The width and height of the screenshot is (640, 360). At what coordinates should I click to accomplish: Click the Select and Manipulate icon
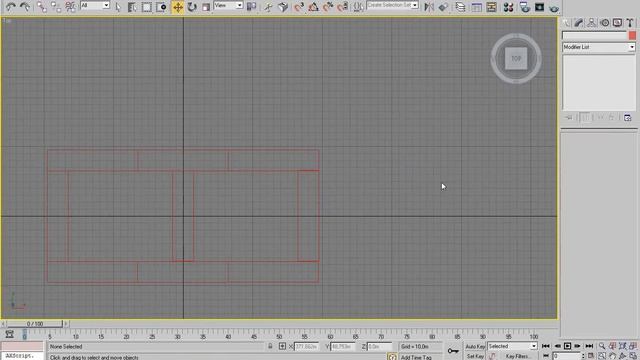pyautogui.click(x=268, y=7)
